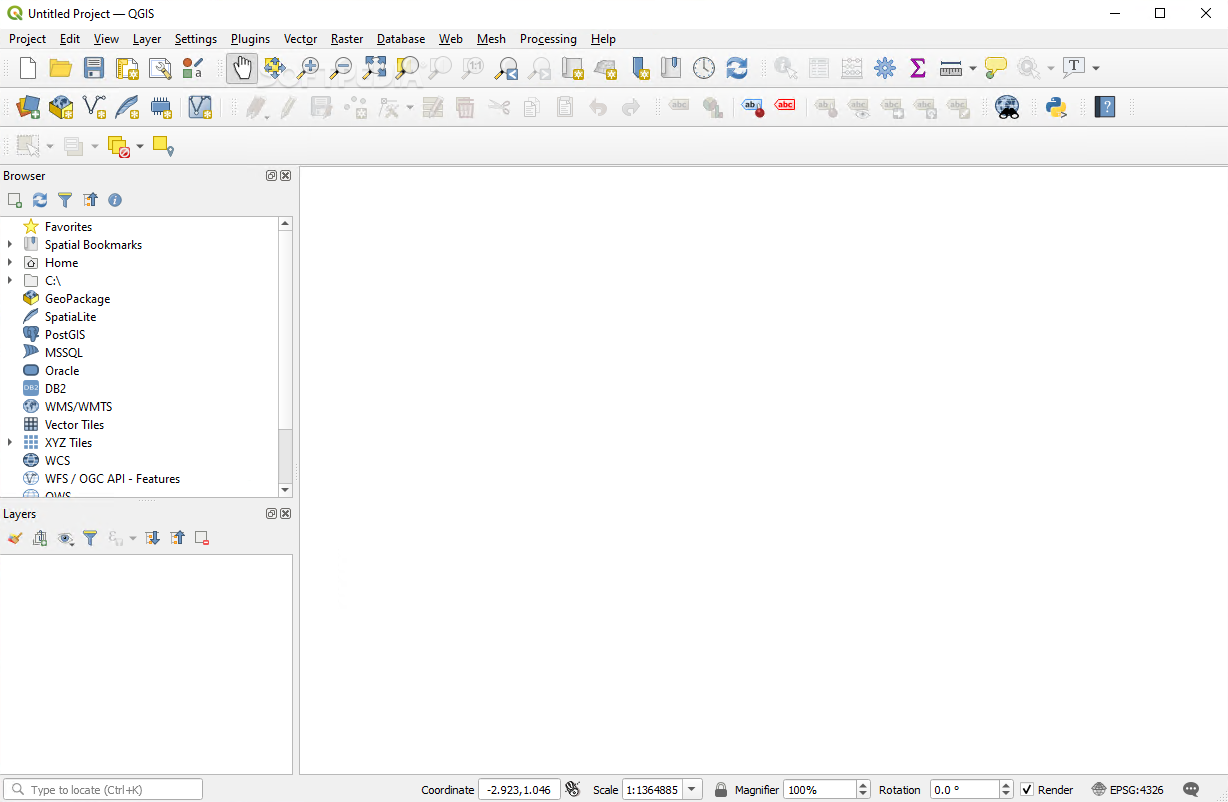Filter the legend in Layers panel
The image size is (1228, 802).
tap(90, 538)
